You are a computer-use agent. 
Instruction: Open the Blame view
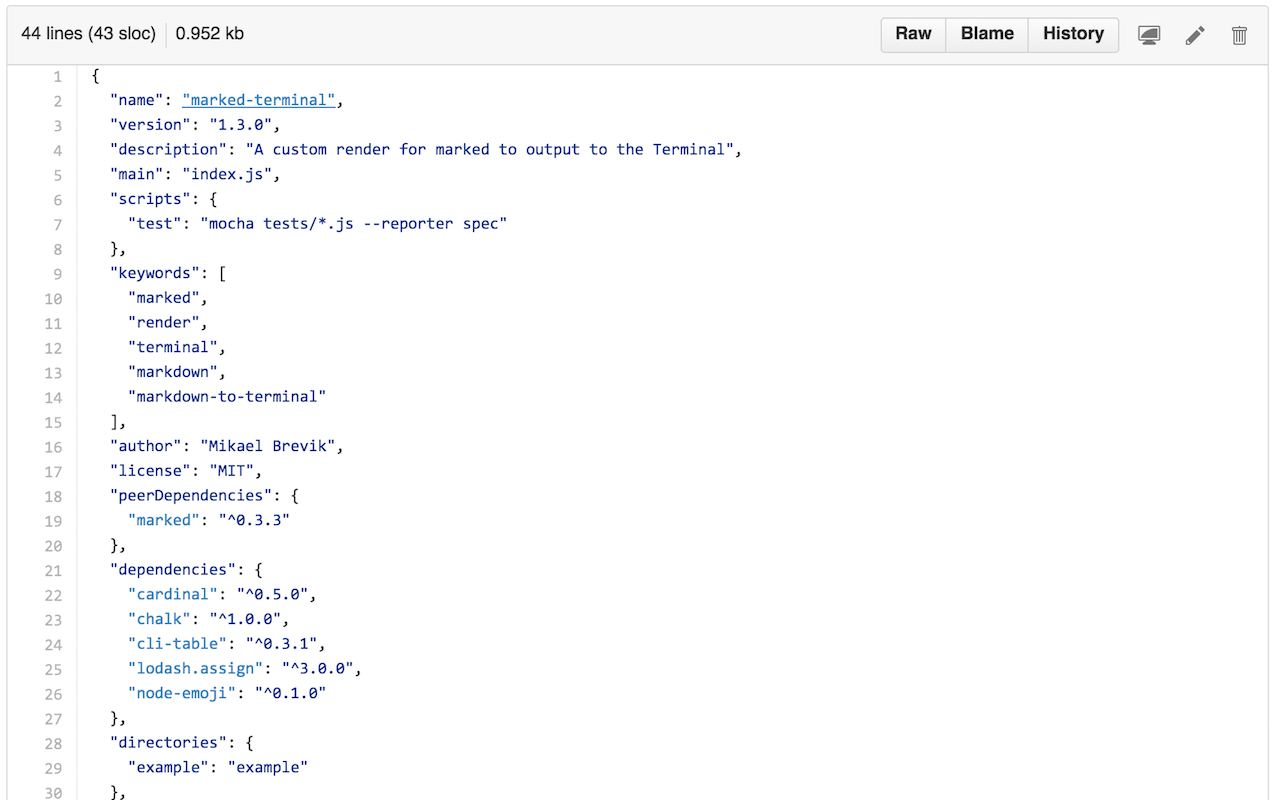click(987, 34)
